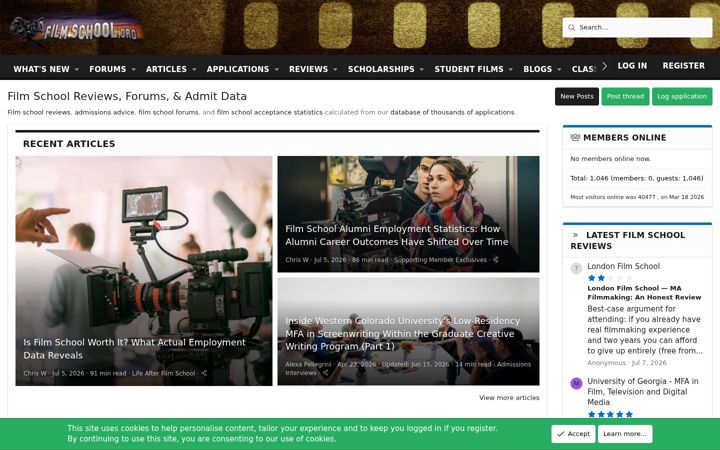Viewport: 720px width, 450px height.
Task: Click the Latest Film School Reviews arrow icon
Action: click(x=575, y=235)
